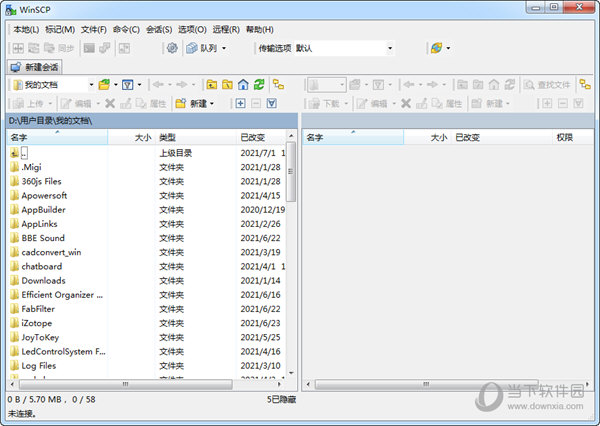Click the WinSCP title bar icon

pyautogui.click(x=11, y=10)
